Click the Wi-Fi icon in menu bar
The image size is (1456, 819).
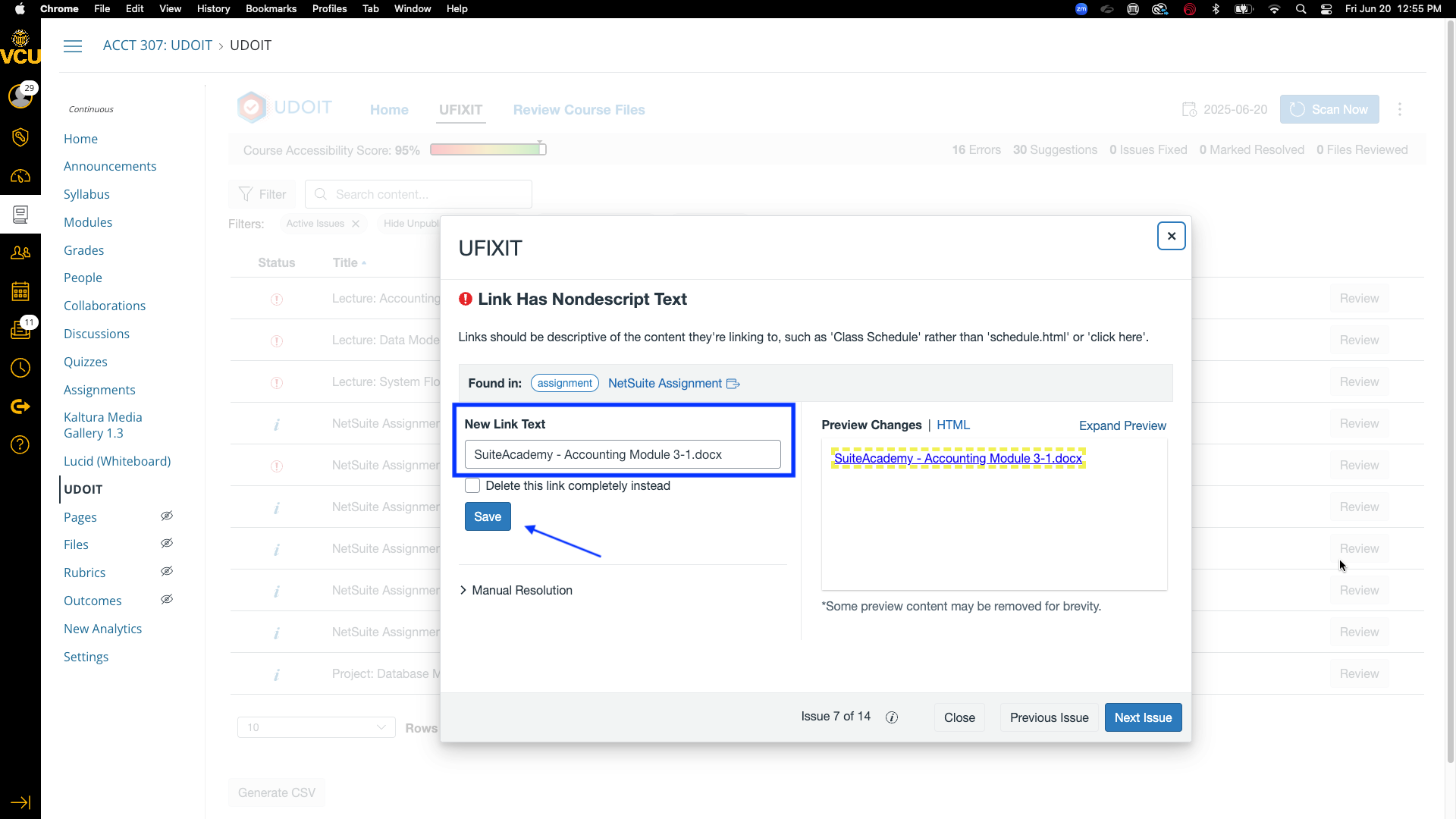1275,9
